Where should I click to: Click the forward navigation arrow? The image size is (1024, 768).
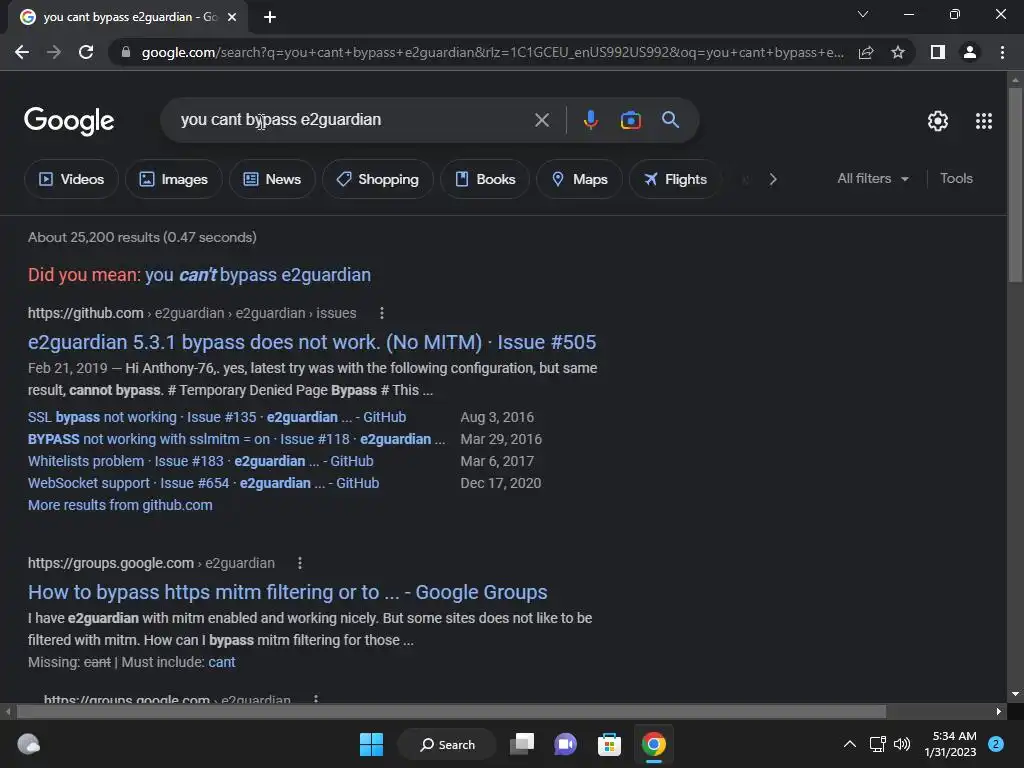tap(54, 52)
